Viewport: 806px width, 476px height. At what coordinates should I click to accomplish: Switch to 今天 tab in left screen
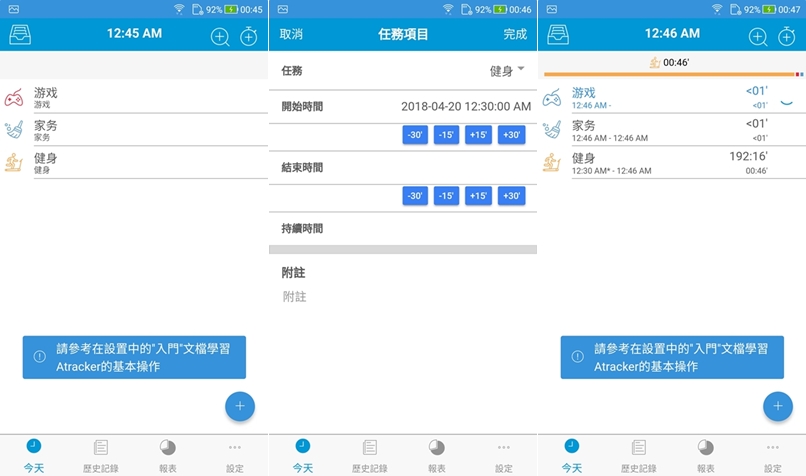[34, 455]
